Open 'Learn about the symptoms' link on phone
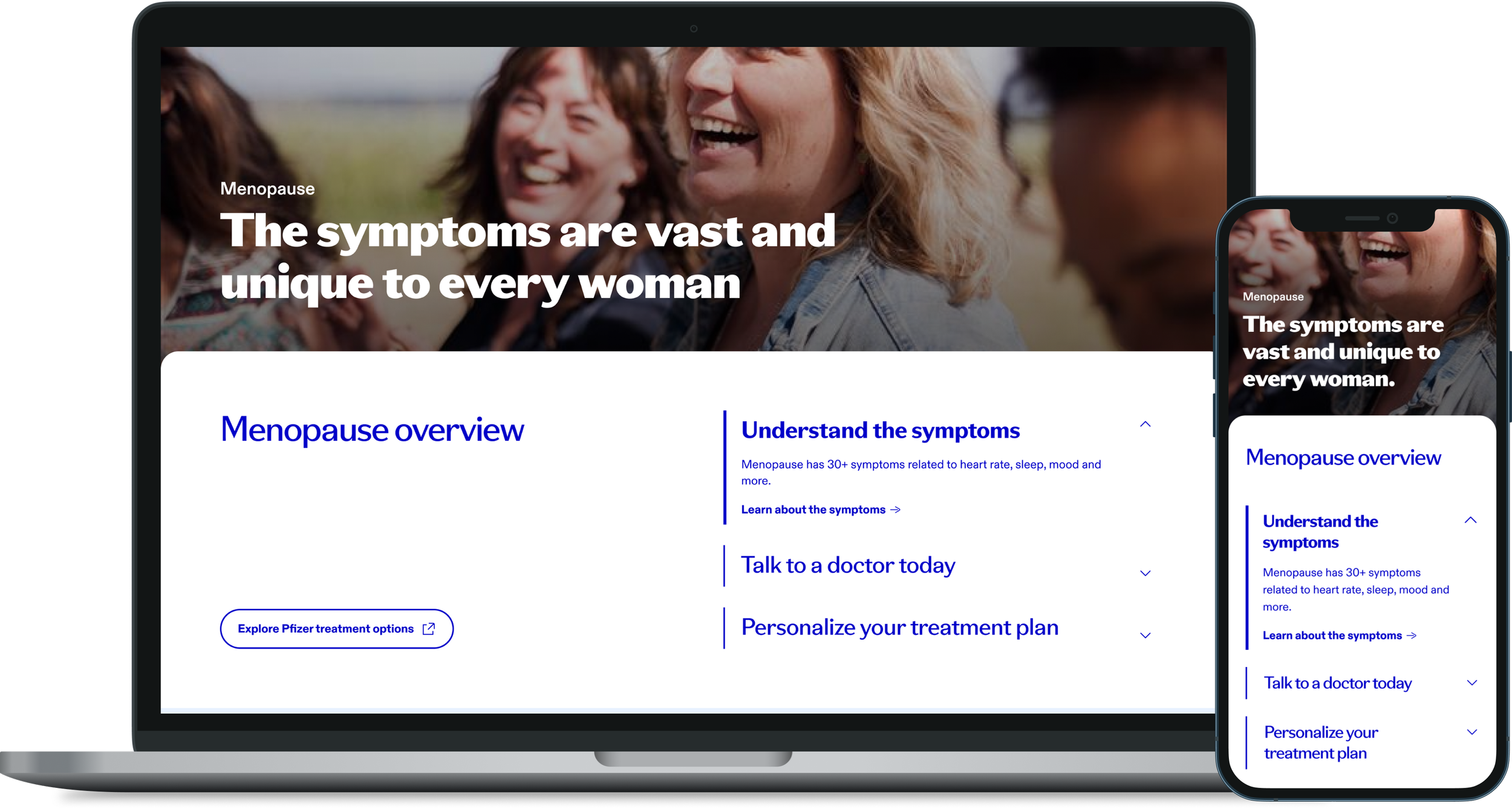This screenshot has height=809, width=1512. (x=1339, y=635)
